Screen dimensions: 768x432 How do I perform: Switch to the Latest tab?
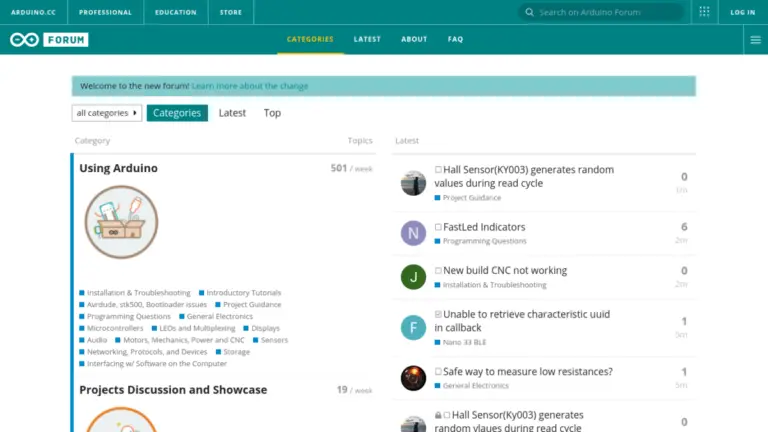[x=232, y=113]
